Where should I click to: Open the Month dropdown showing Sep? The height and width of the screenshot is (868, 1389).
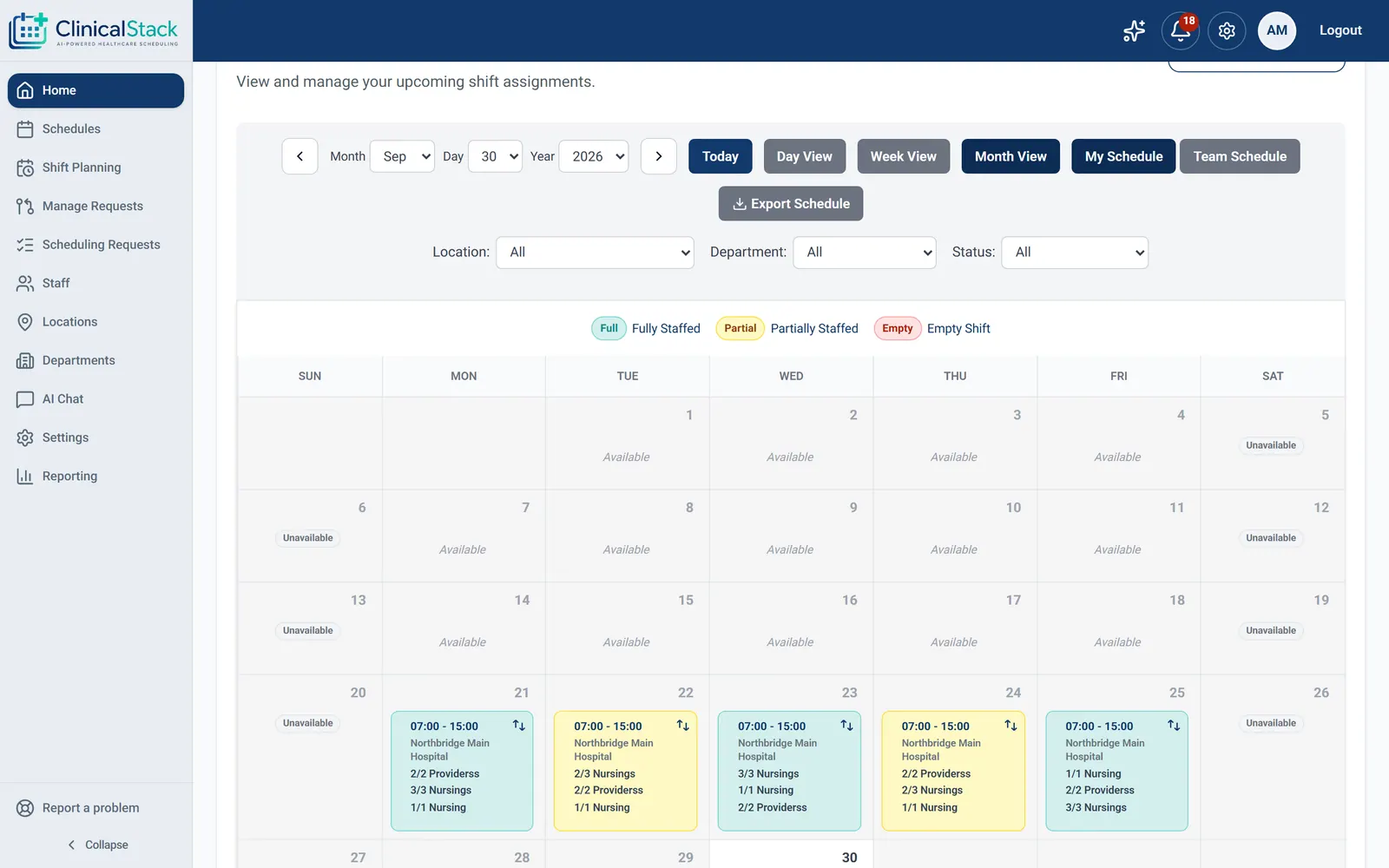(402, 156)
